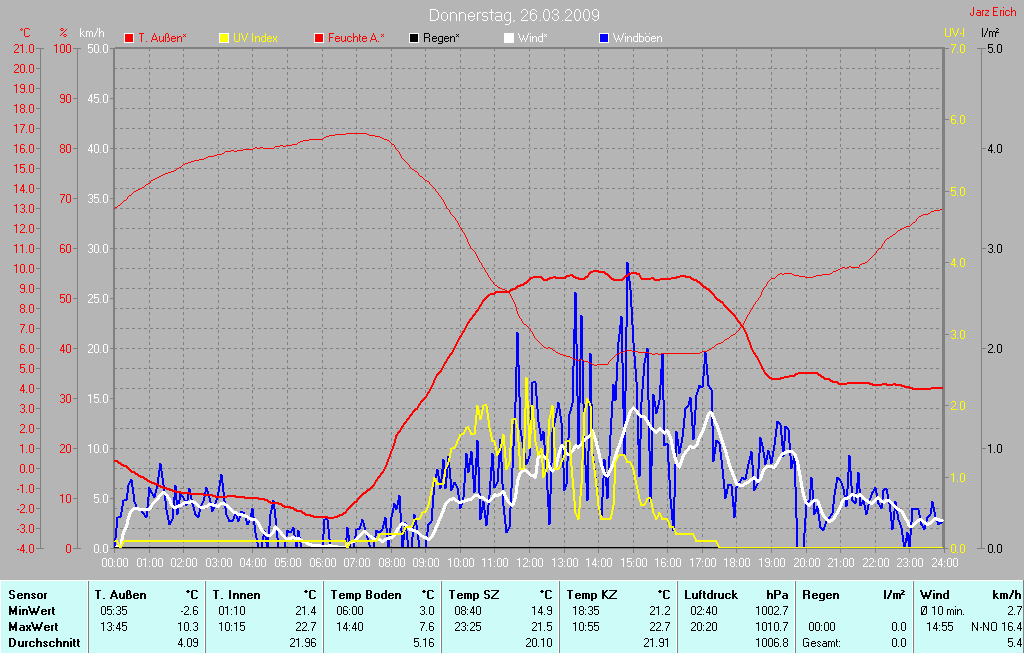Click the Ø 10 min. wind label

[942, 611]
